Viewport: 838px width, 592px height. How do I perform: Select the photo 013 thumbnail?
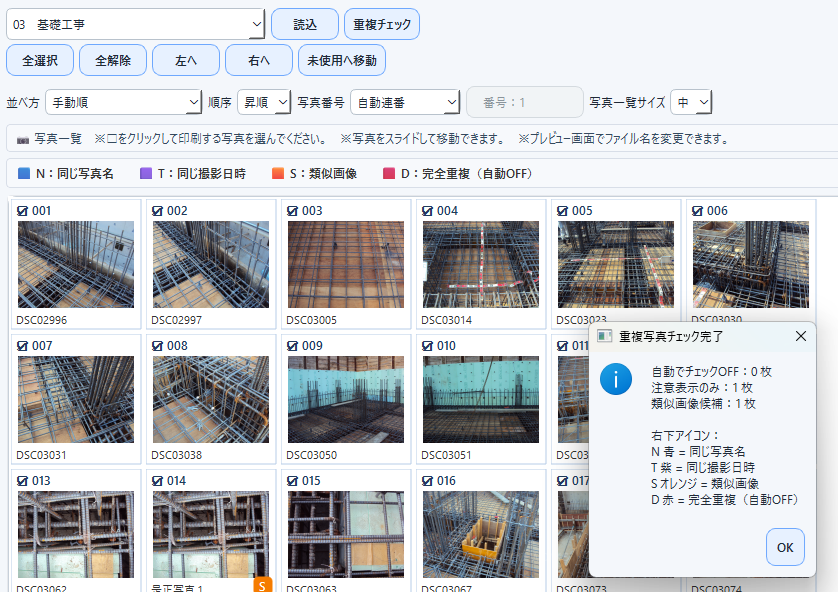click(x=76, y=534)
